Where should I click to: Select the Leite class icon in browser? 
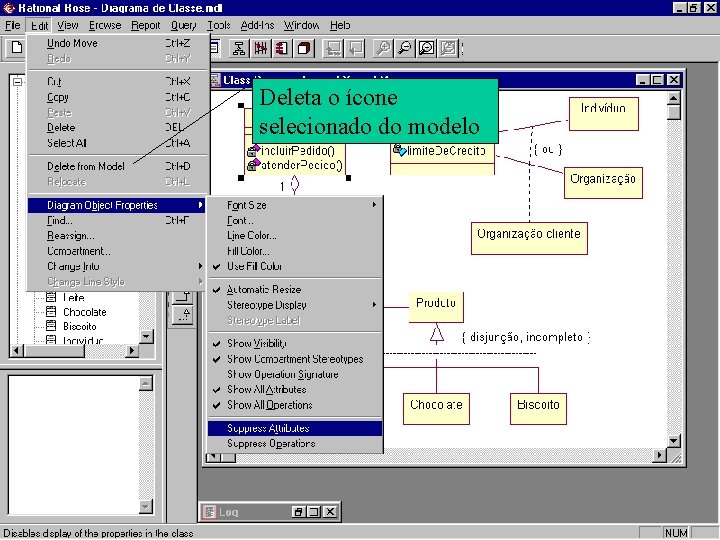coord(51,297)
